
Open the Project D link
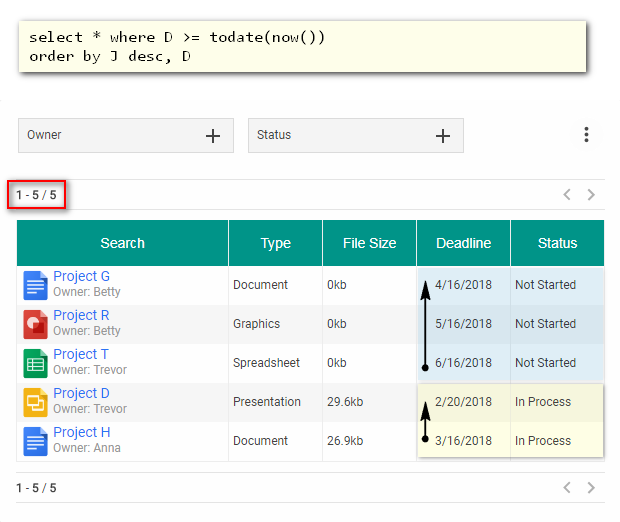[81, 394]
